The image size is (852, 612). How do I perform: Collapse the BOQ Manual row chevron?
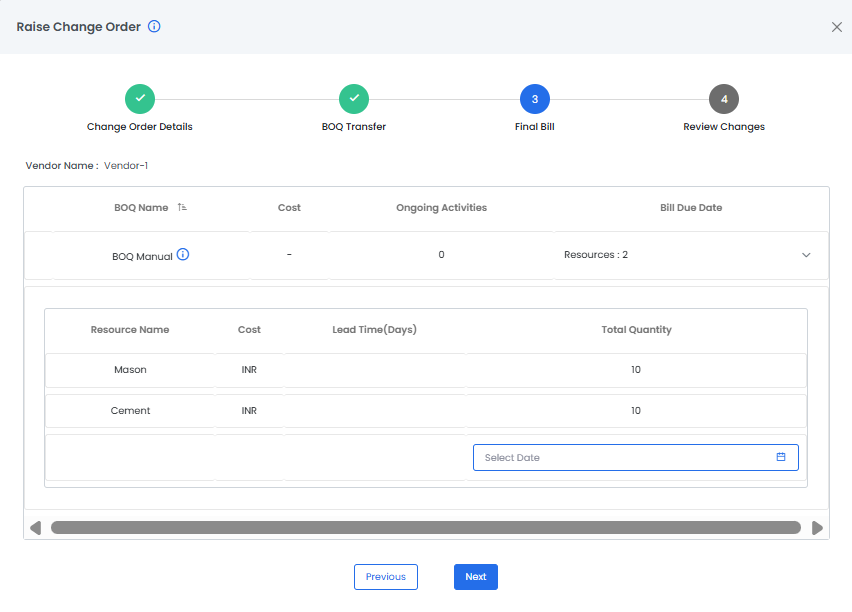click(806, 255)
